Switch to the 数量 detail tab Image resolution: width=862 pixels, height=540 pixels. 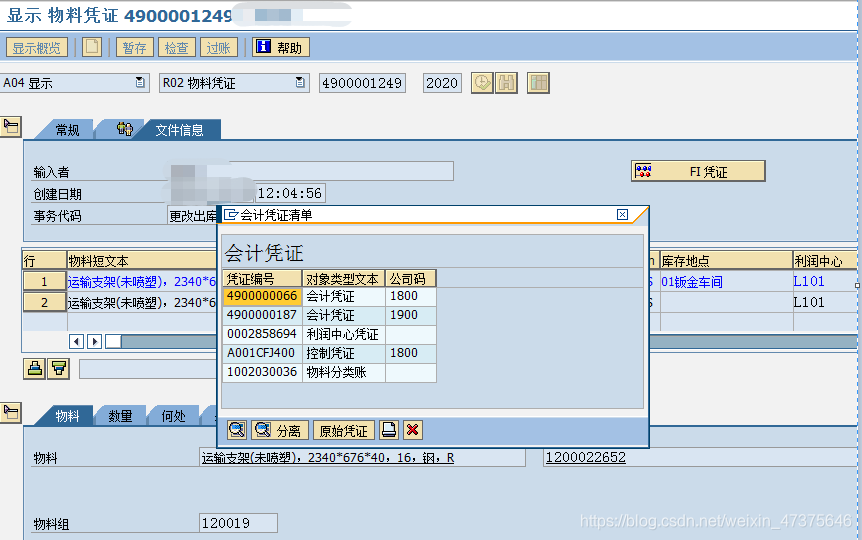(120, 416)
